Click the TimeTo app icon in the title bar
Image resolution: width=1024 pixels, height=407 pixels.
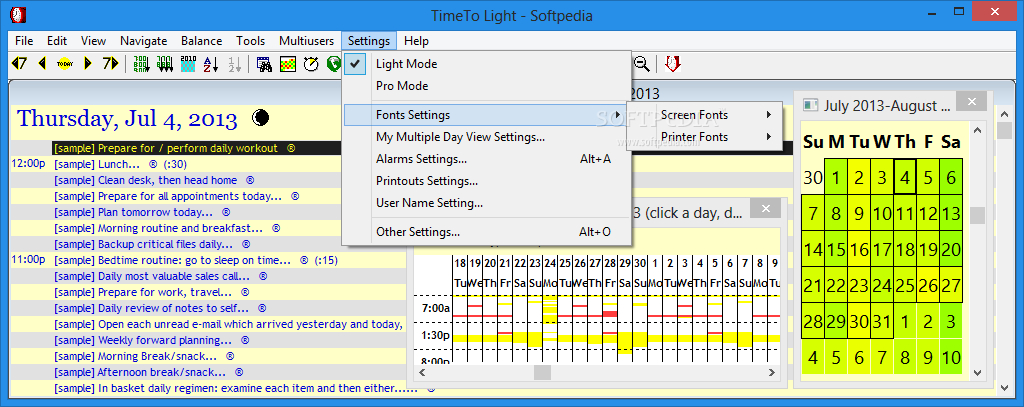[x=18, y=14]
